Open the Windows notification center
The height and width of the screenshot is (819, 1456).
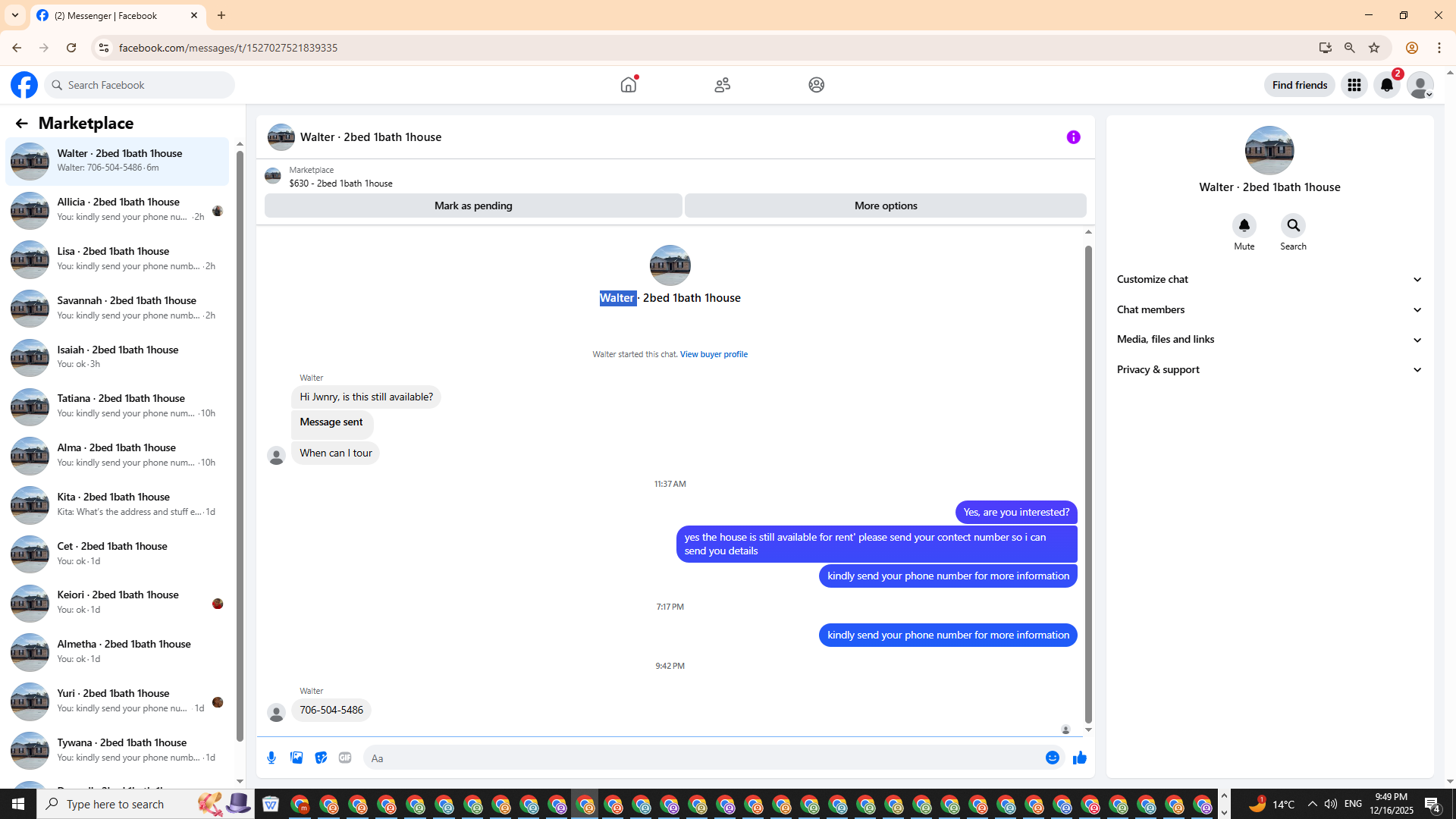1432,804
